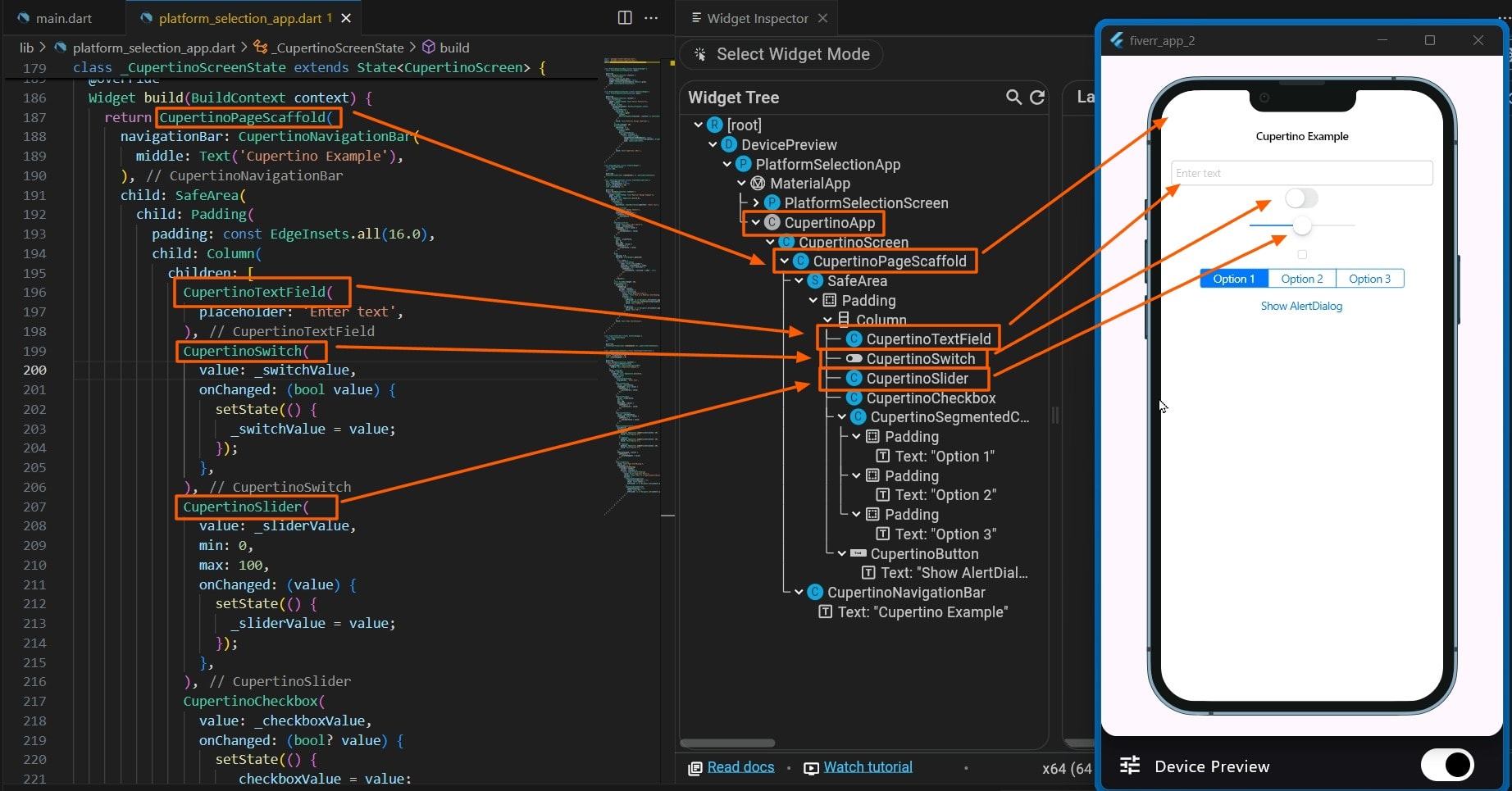Close the platform_selection_app.dart tab

[346, 18]
